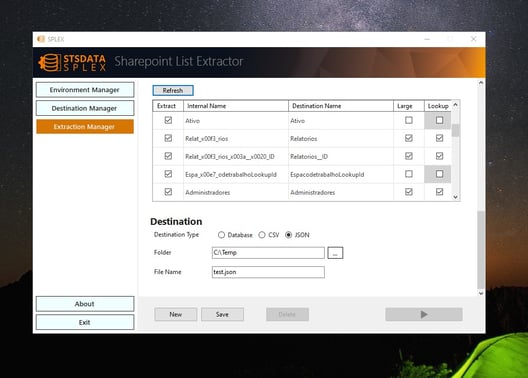The height and width of the screenshot is (378, 528).
Task: Click the Internal Name column header
Action: point(236,106)
